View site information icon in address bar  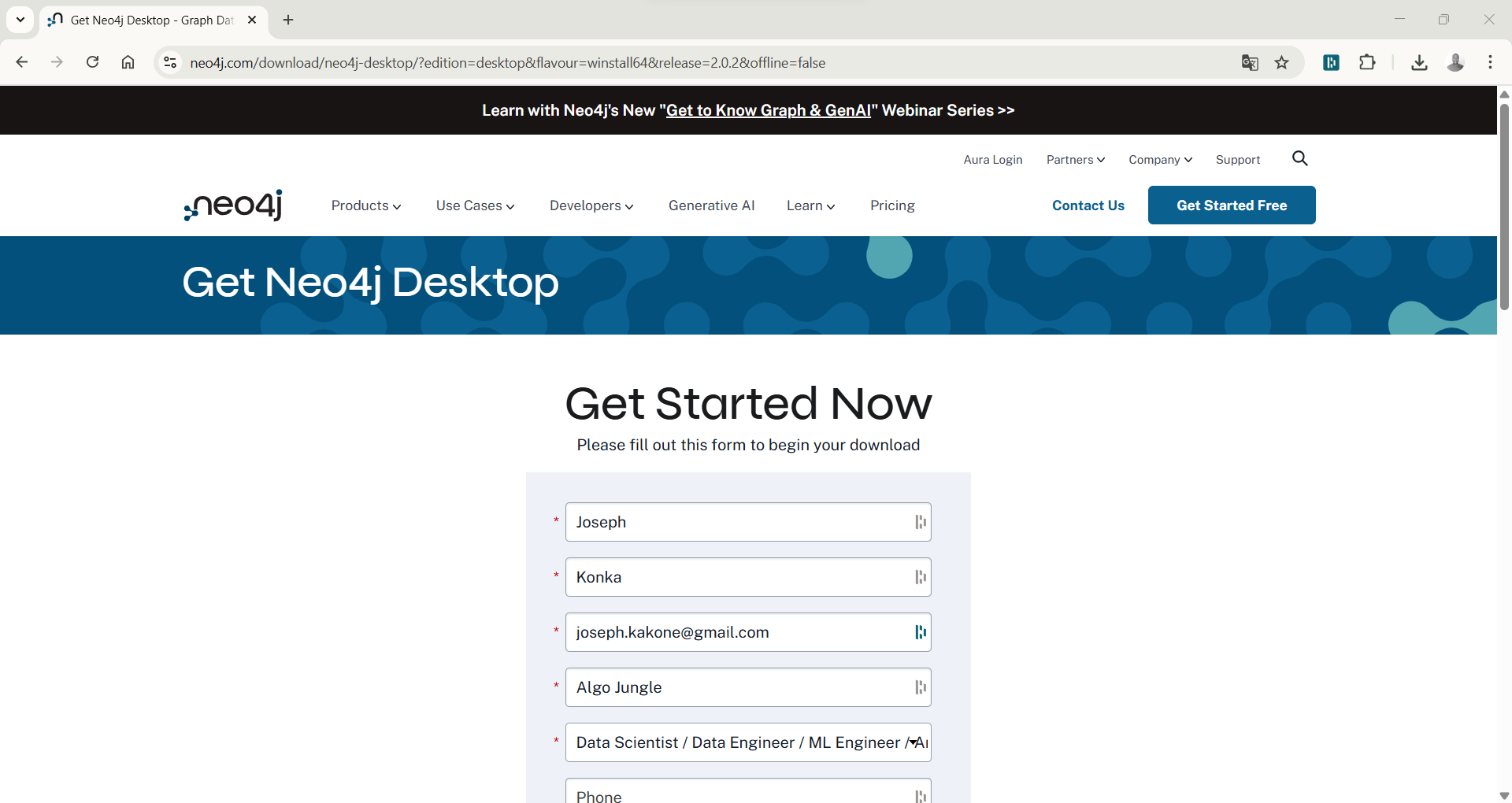(170, 62)
